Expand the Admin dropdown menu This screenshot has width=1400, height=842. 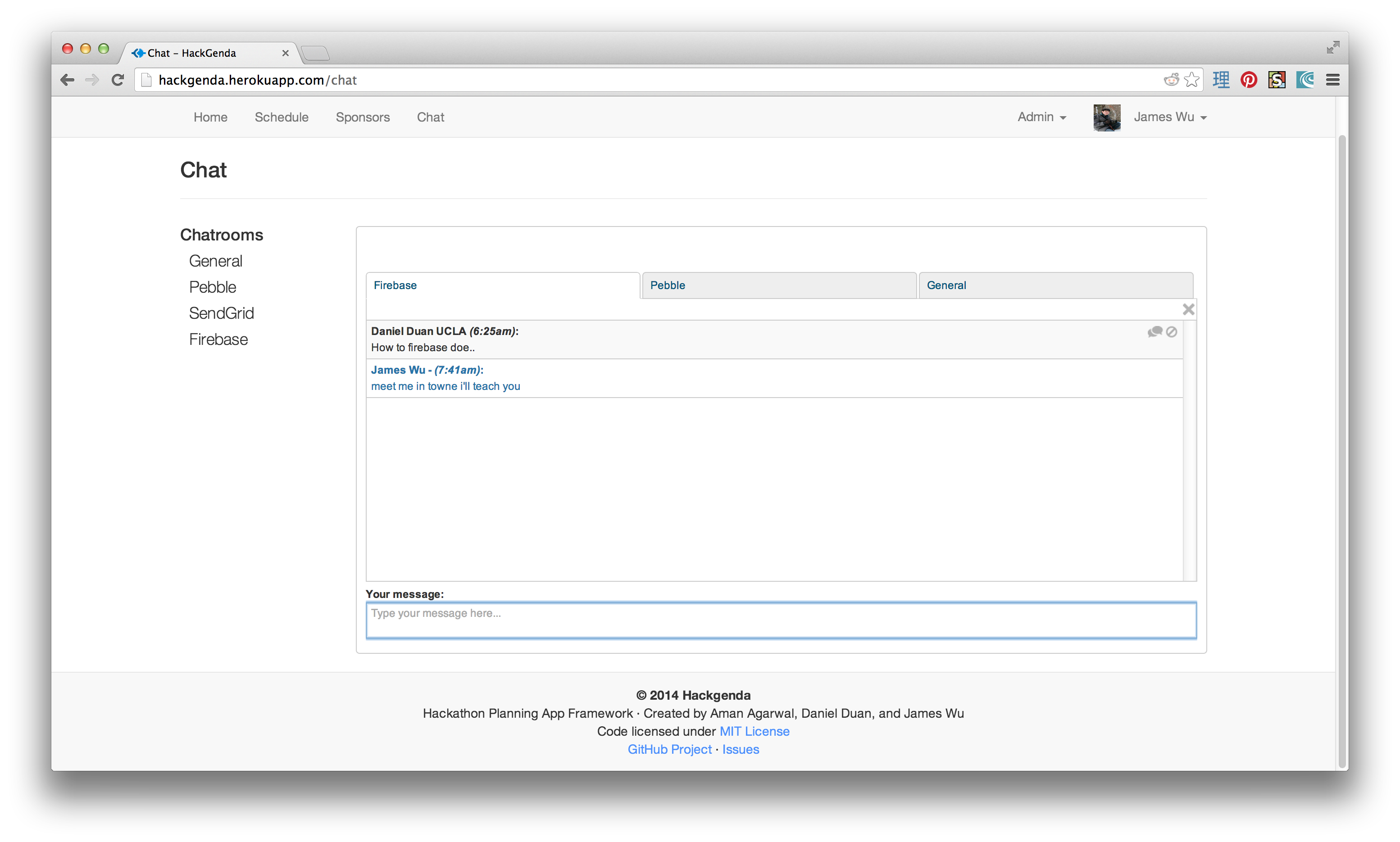[1041, 117]
